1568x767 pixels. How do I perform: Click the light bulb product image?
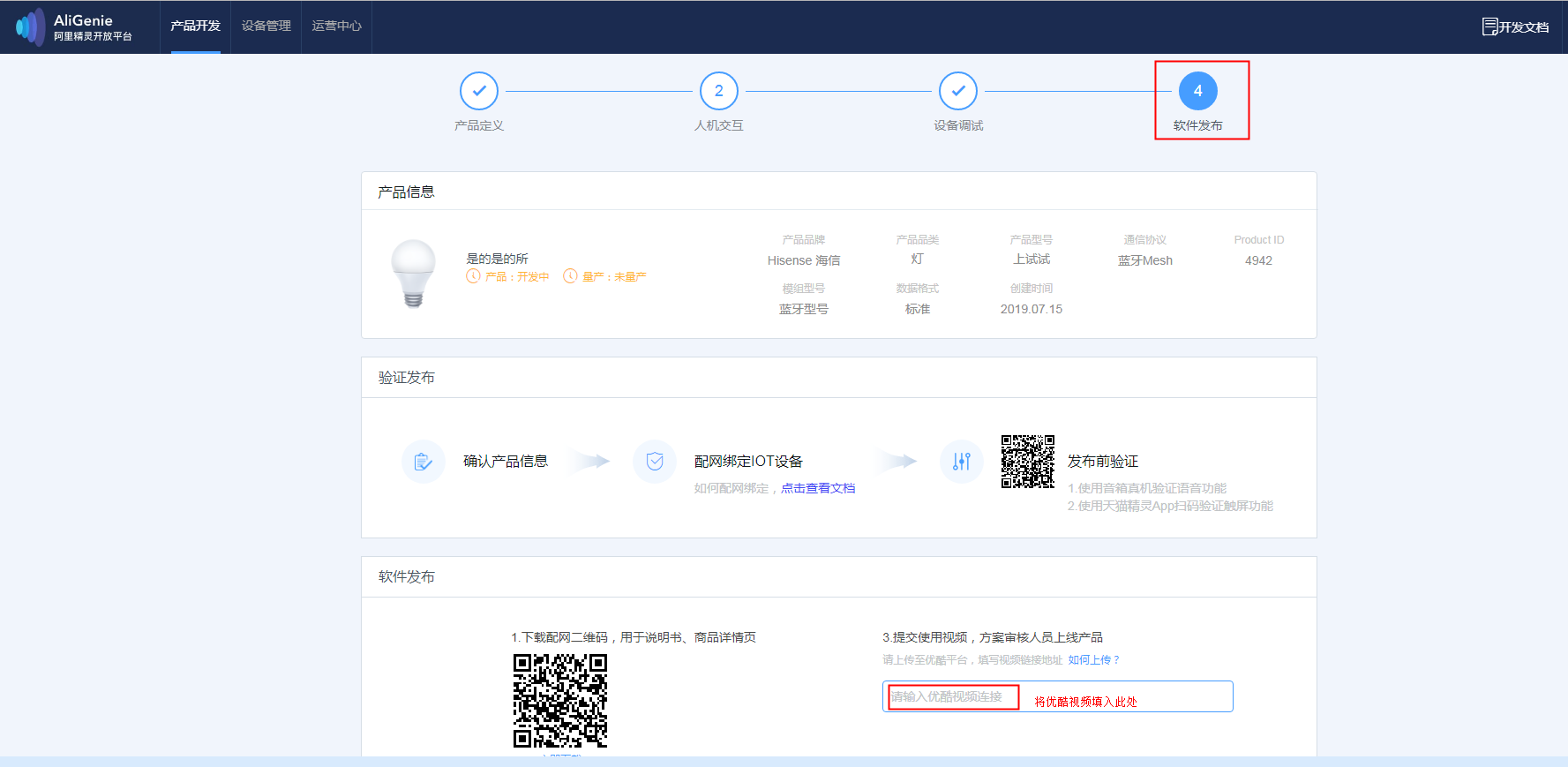click(x=413, y=274)
